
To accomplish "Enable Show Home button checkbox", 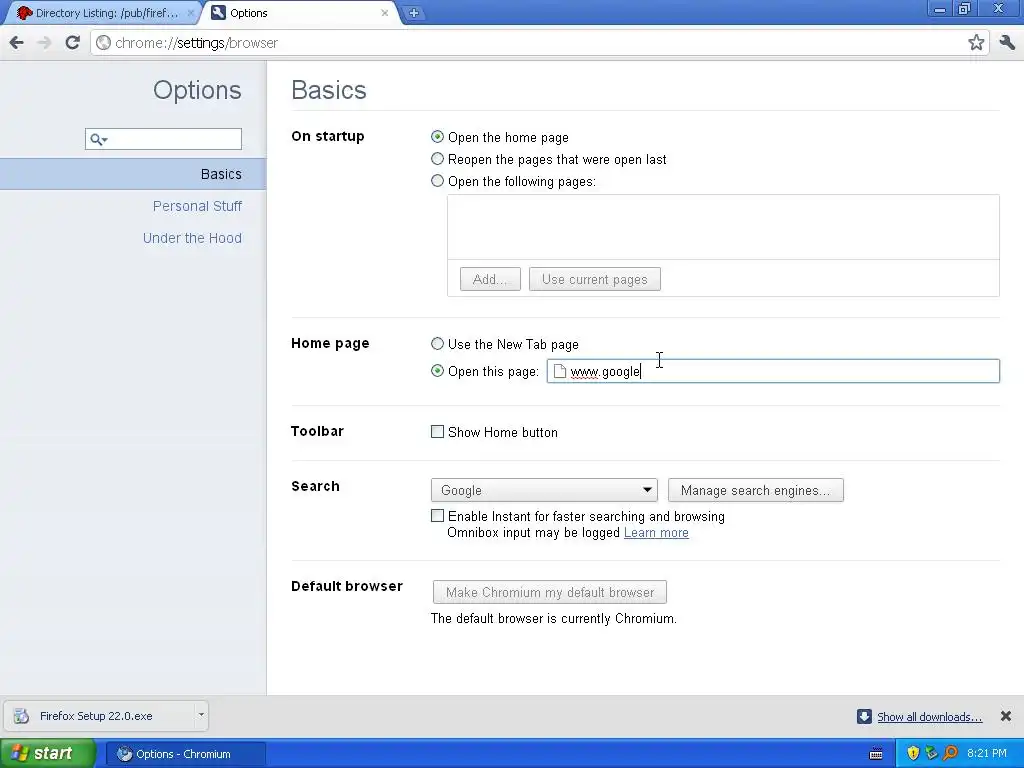I will (x=438, y=432).
